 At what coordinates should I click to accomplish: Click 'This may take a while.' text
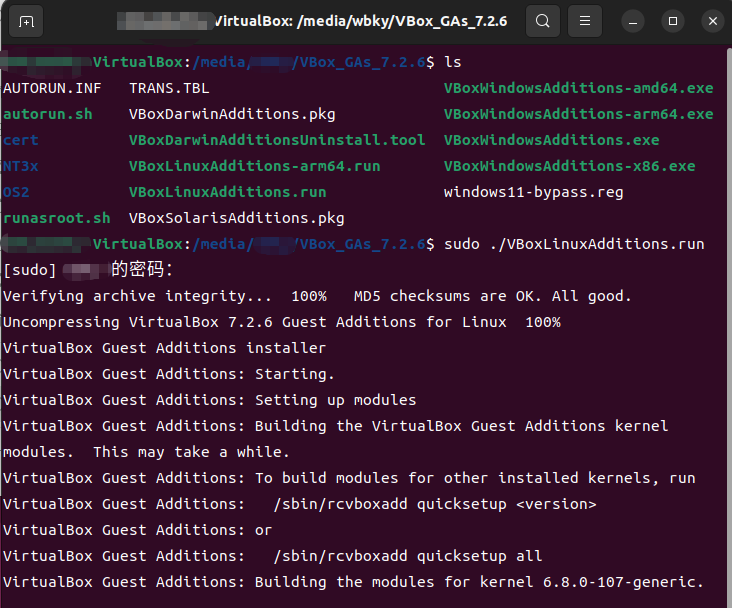click(191, 452)
